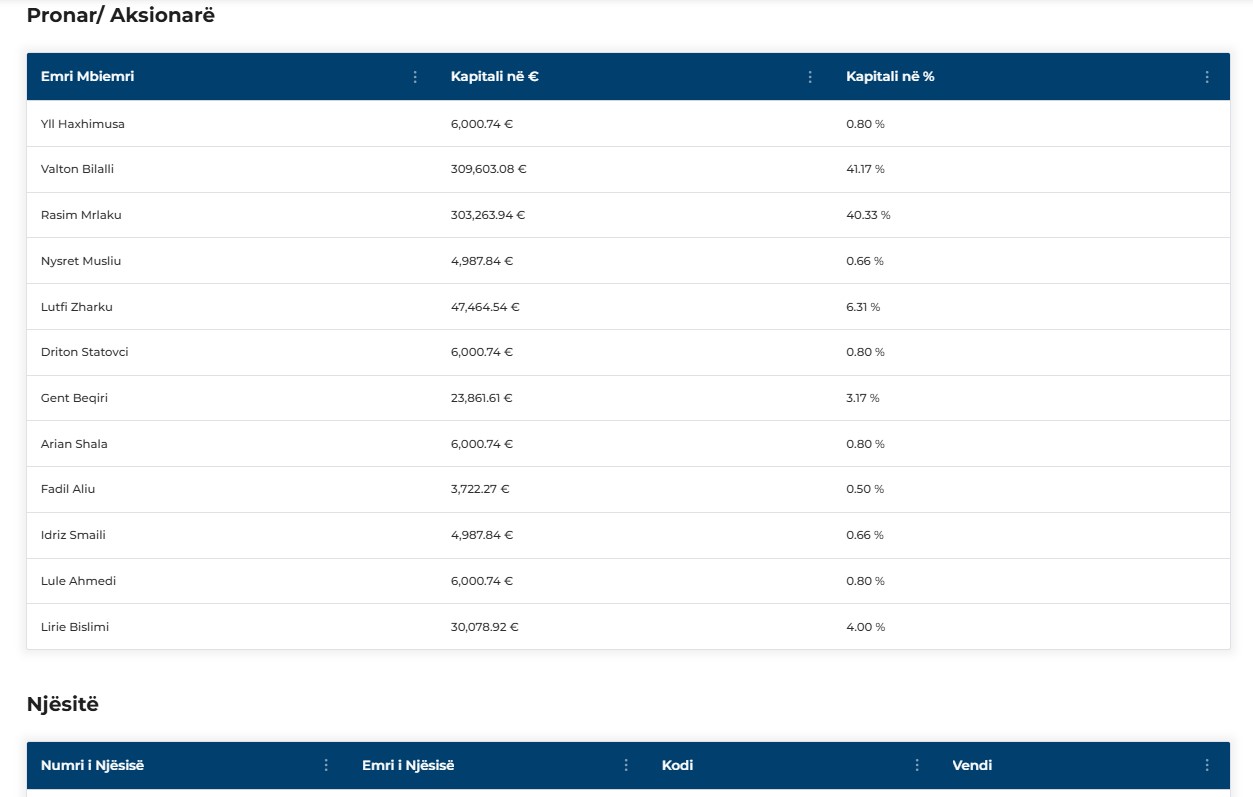Click the Kodi column header

[x=677, y=765]
